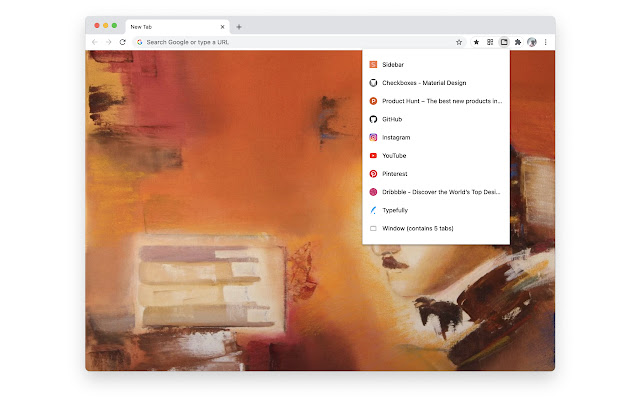Click the solid star extension icon
This screenshot has height=400, width=640.
(x=476, y=42)
